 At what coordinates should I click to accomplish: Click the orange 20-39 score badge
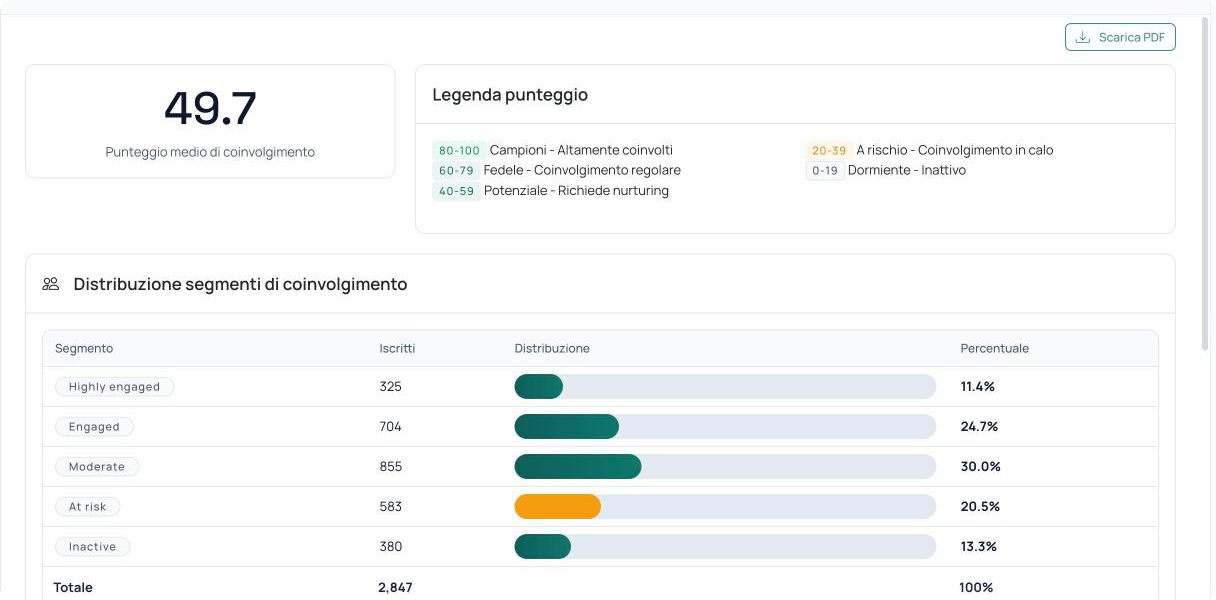829,151
